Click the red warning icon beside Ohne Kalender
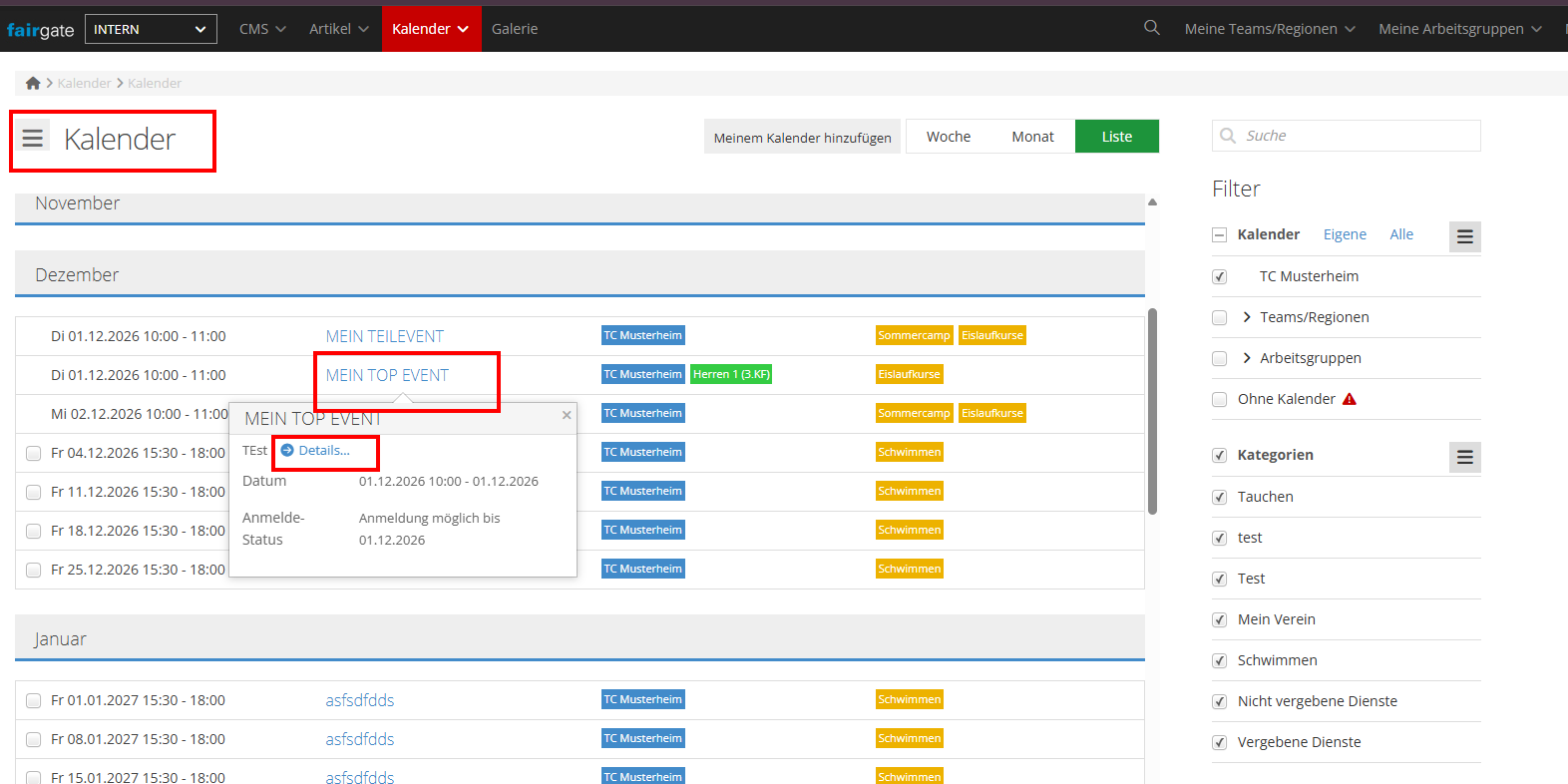 coord(1350,399)
